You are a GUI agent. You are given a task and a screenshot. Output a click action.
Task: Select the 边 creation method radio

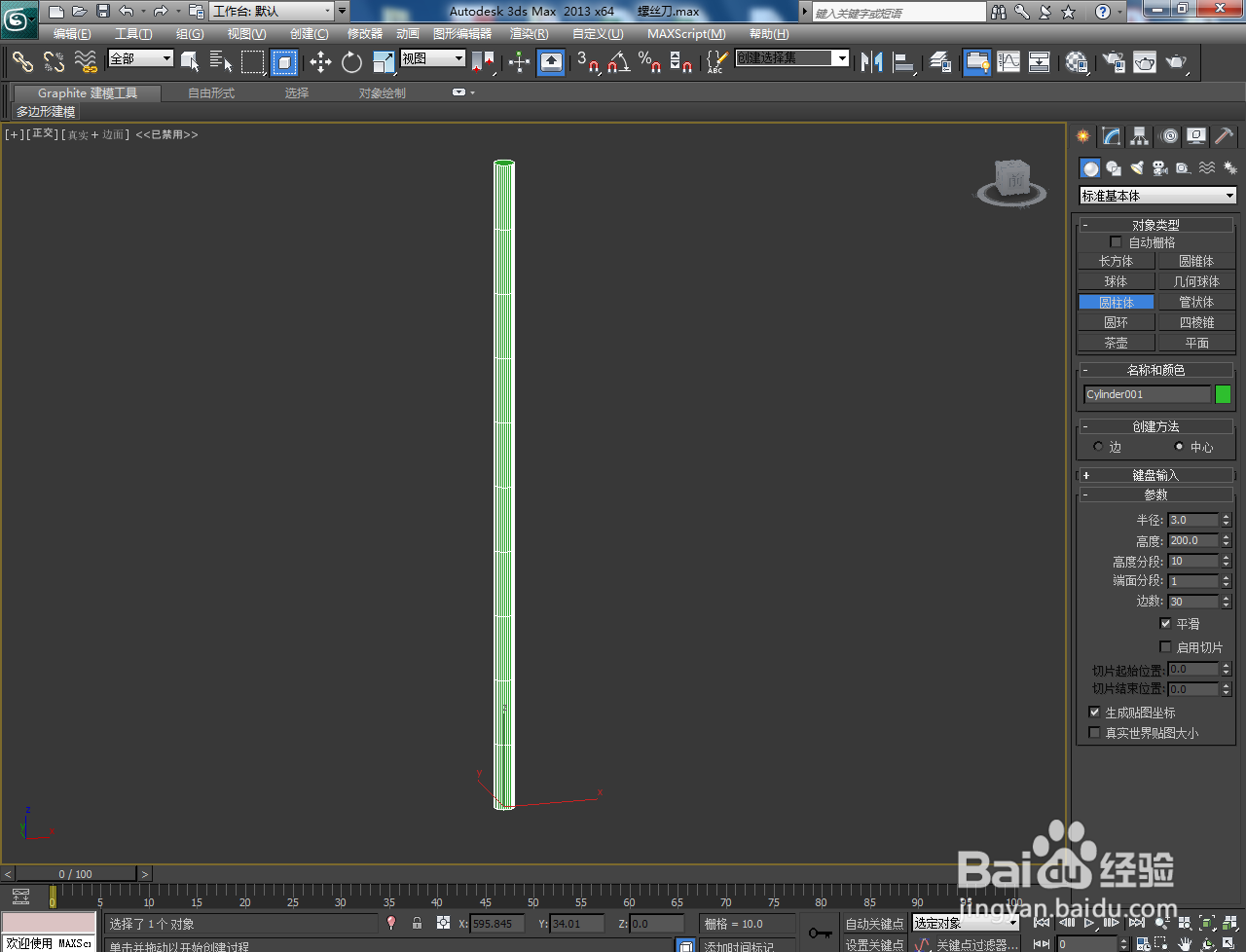1098,447
